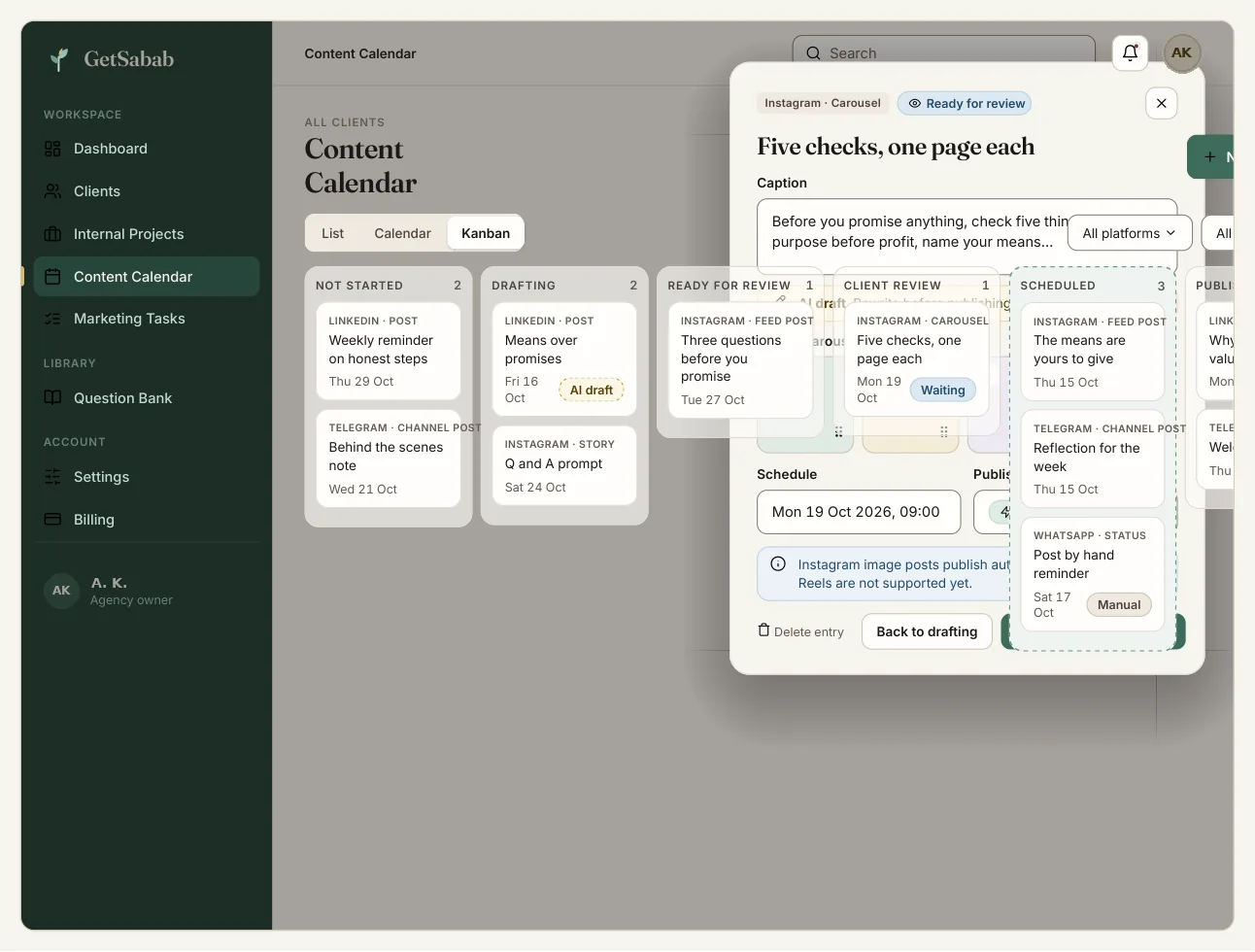Click the Back to drafting button
This screenshot has width=1255, height=952.
click(x=927, y=631)
